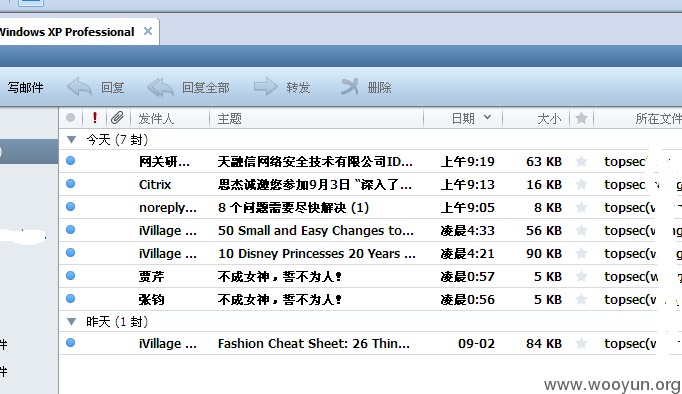This screenshot has width=682, height=394.
Task: Click the 上午9:19 time cell
Action: tap(468, 162)
